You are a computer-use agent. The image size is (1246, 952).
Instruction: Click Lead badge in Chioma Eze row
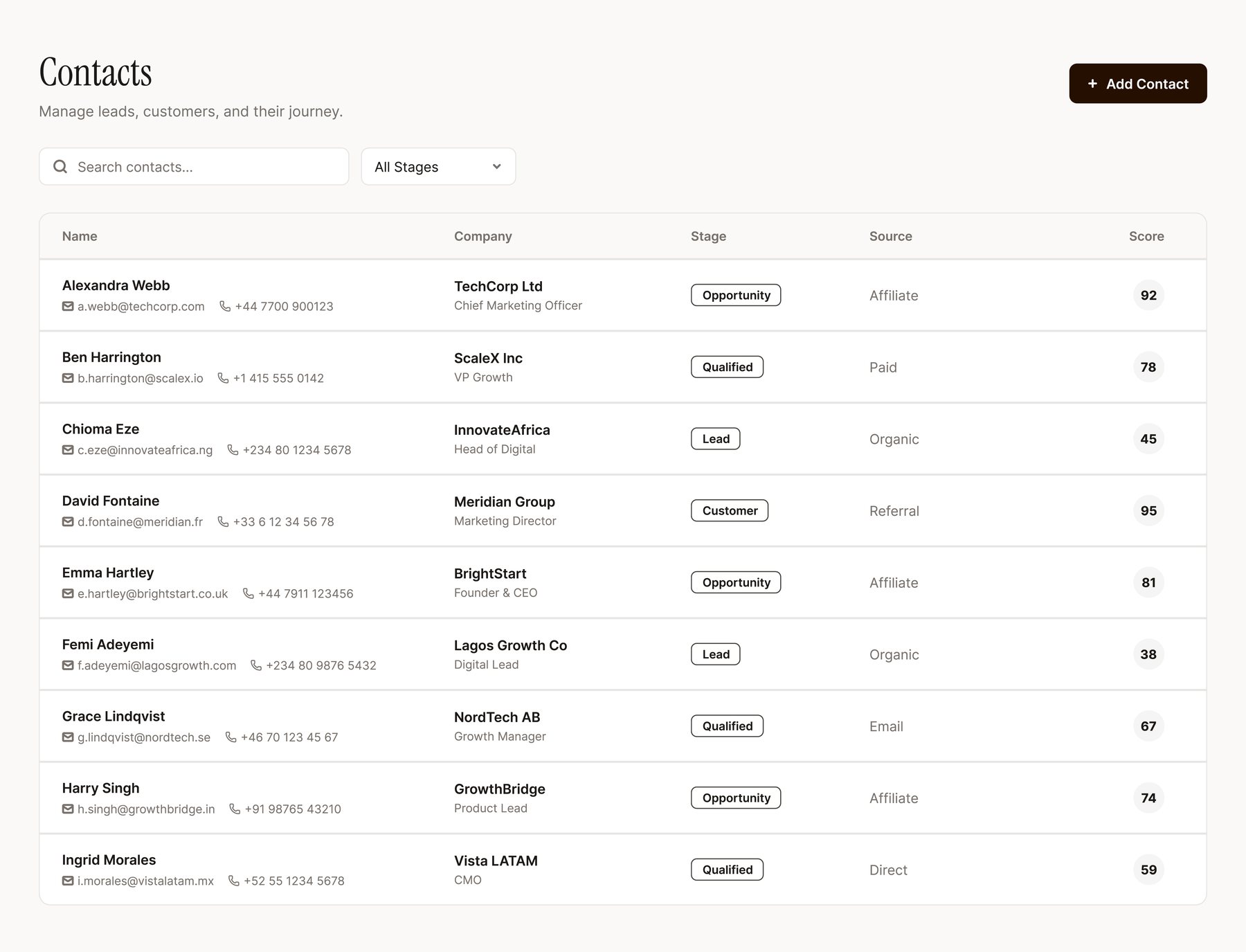click(715, 439)
